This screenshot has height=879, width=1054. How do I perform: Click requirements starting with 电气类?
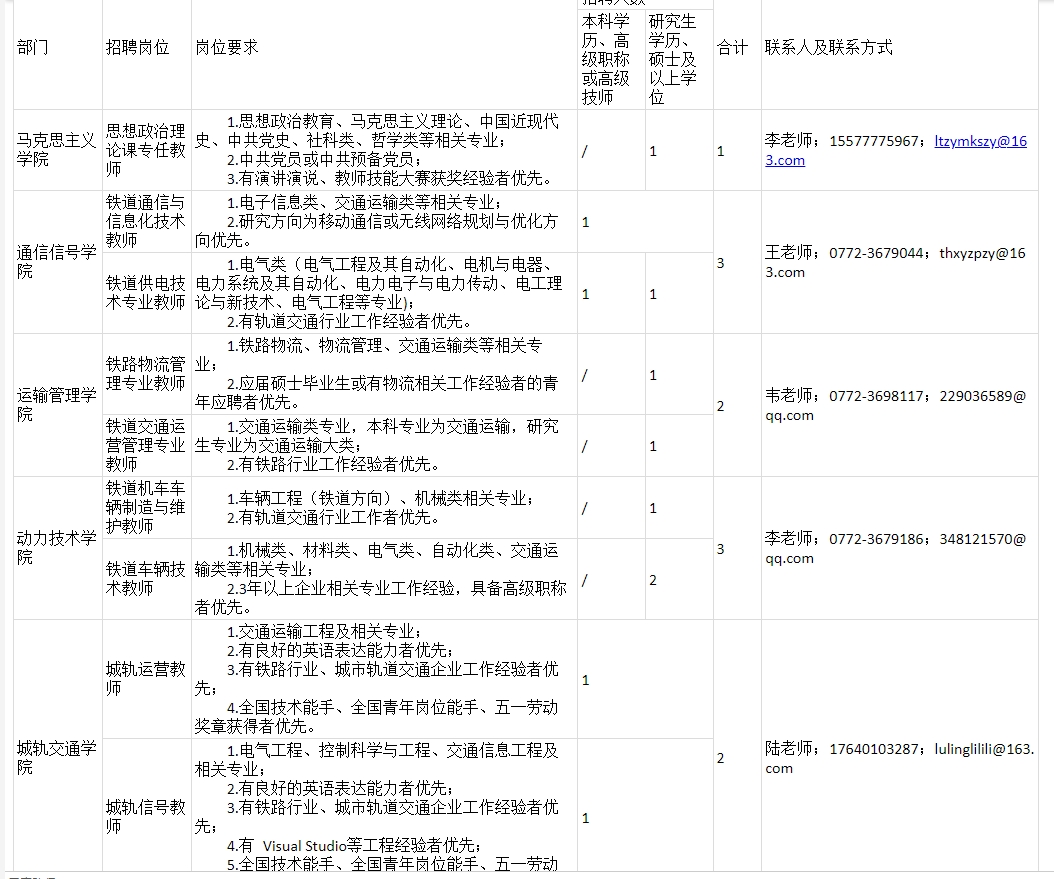384,293
